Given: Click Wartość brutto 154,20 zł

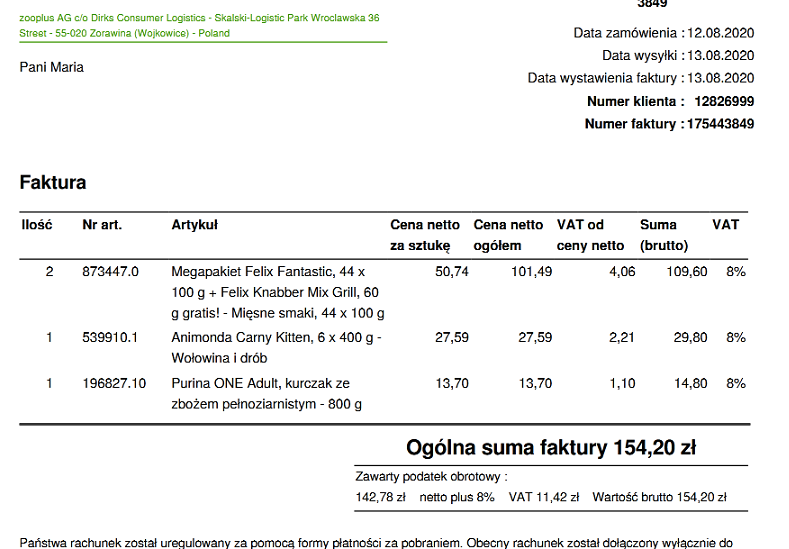Looking at the screenshot, I should point(659,497).
